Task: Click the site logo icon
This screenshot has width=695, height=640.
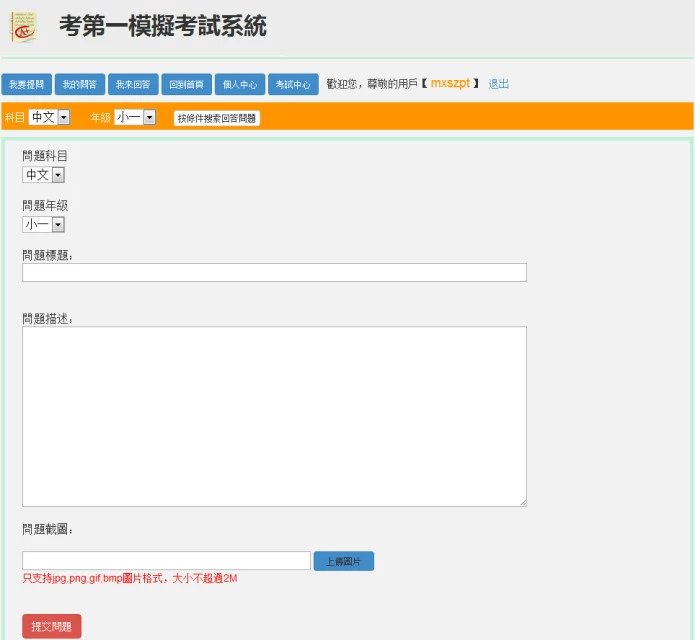Action: pos(23,27)
